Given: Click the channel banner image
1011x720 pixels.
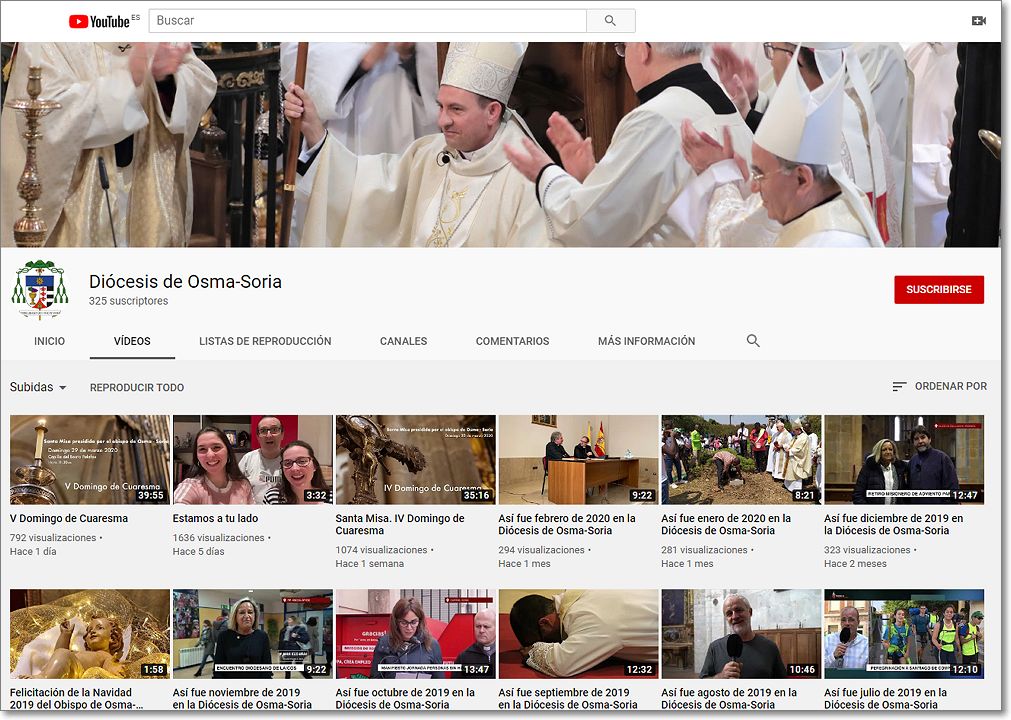Looking at the screenshot, I should coord(501,144).
